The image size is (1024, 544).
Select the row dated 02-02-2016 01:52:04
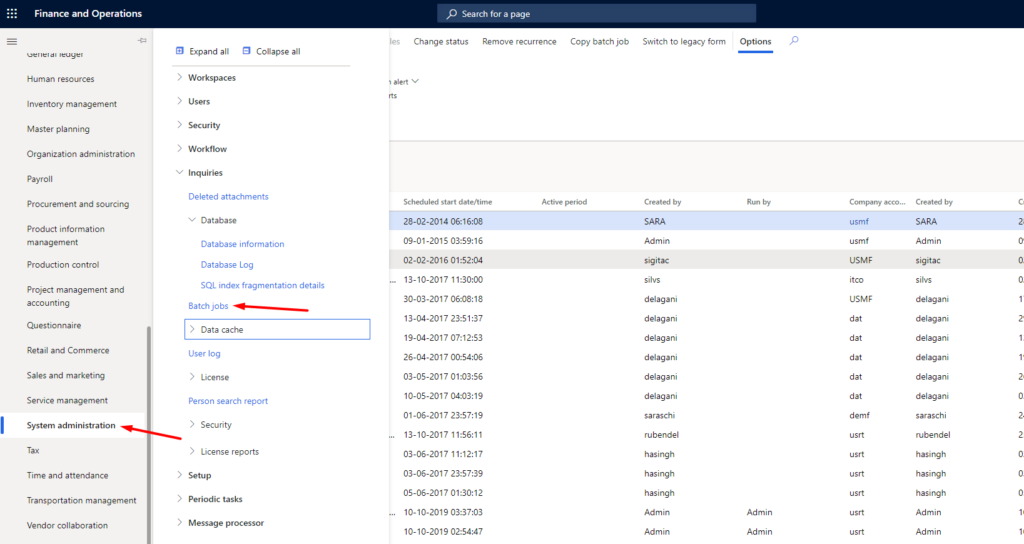click(x=707, y=260)
